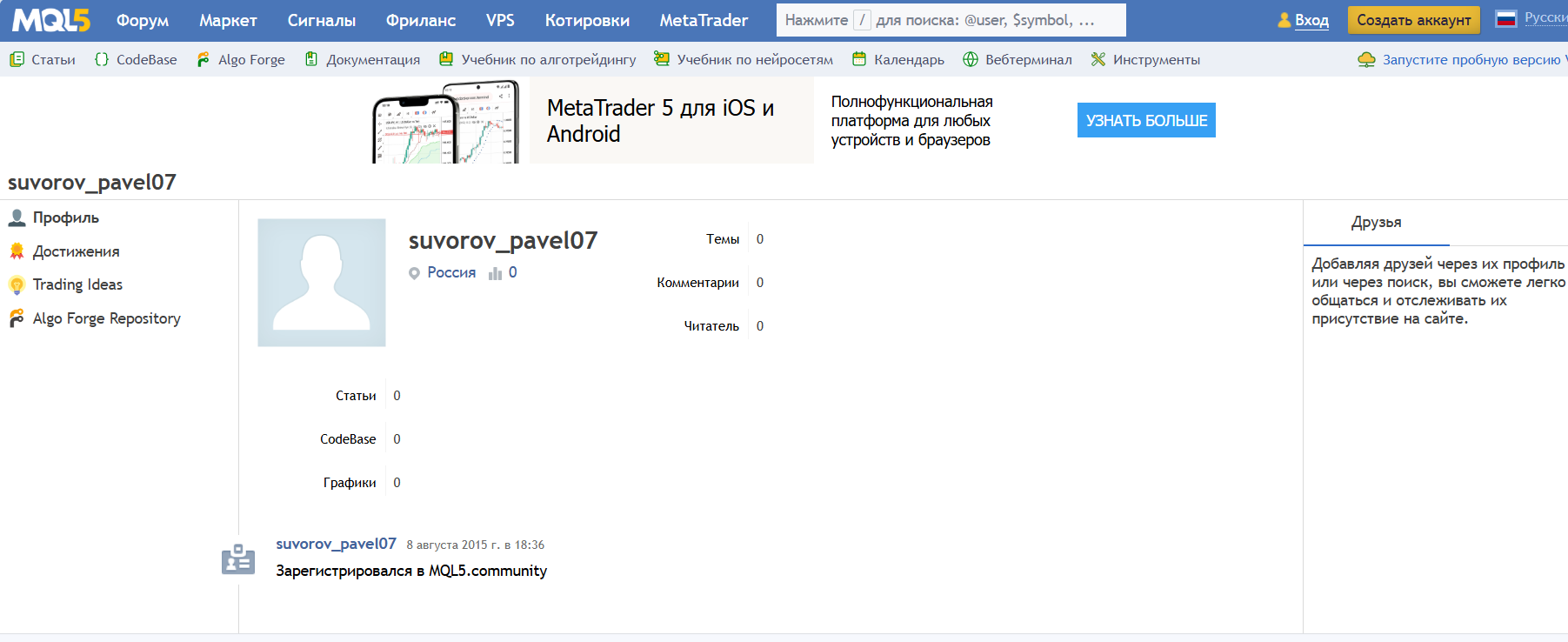Screen dimensions: 1568x642
Task: Click the MetaTrader 5 phone banner image
Action: 446,121
